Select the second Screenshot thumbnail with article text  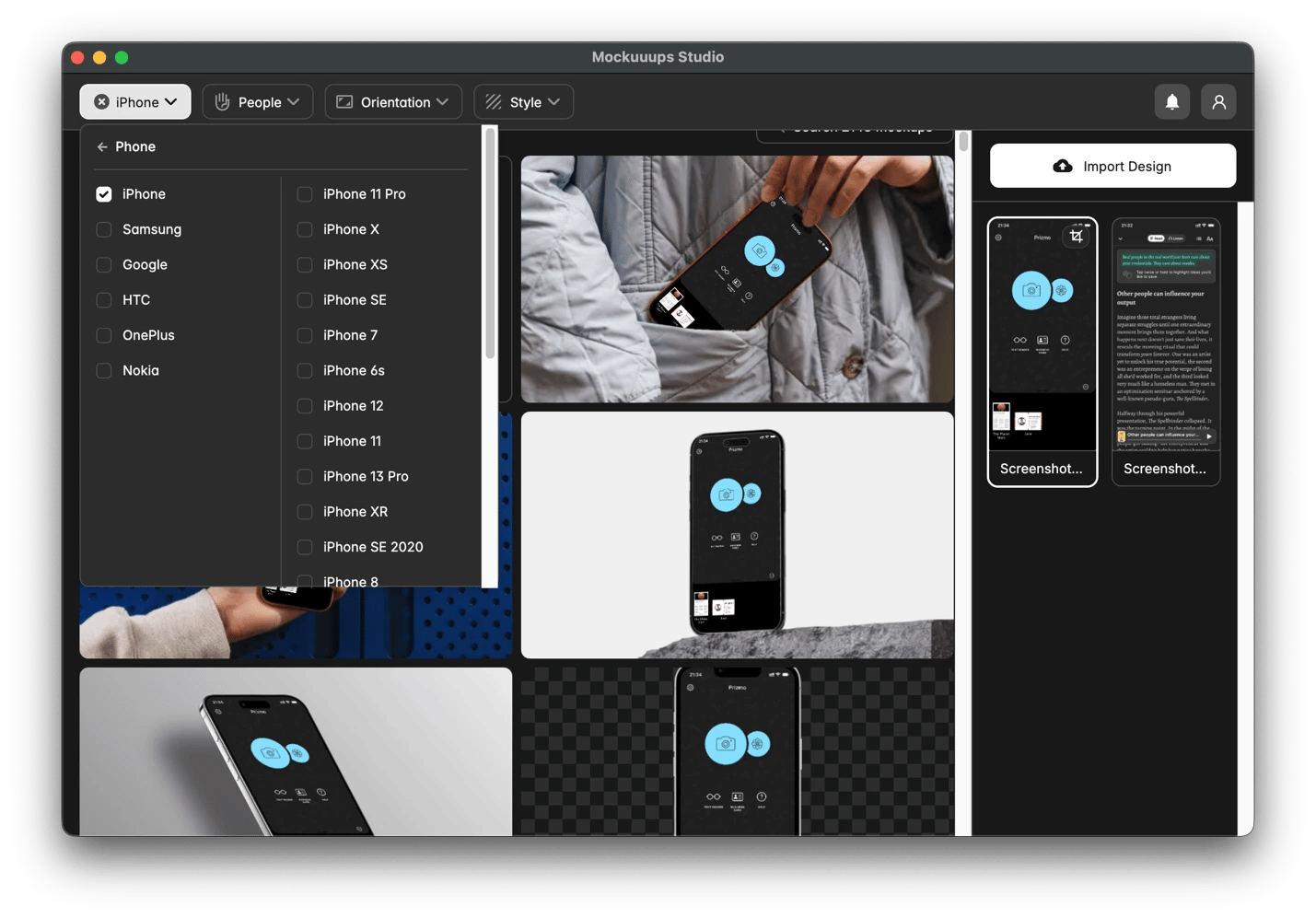point(1166,352)
